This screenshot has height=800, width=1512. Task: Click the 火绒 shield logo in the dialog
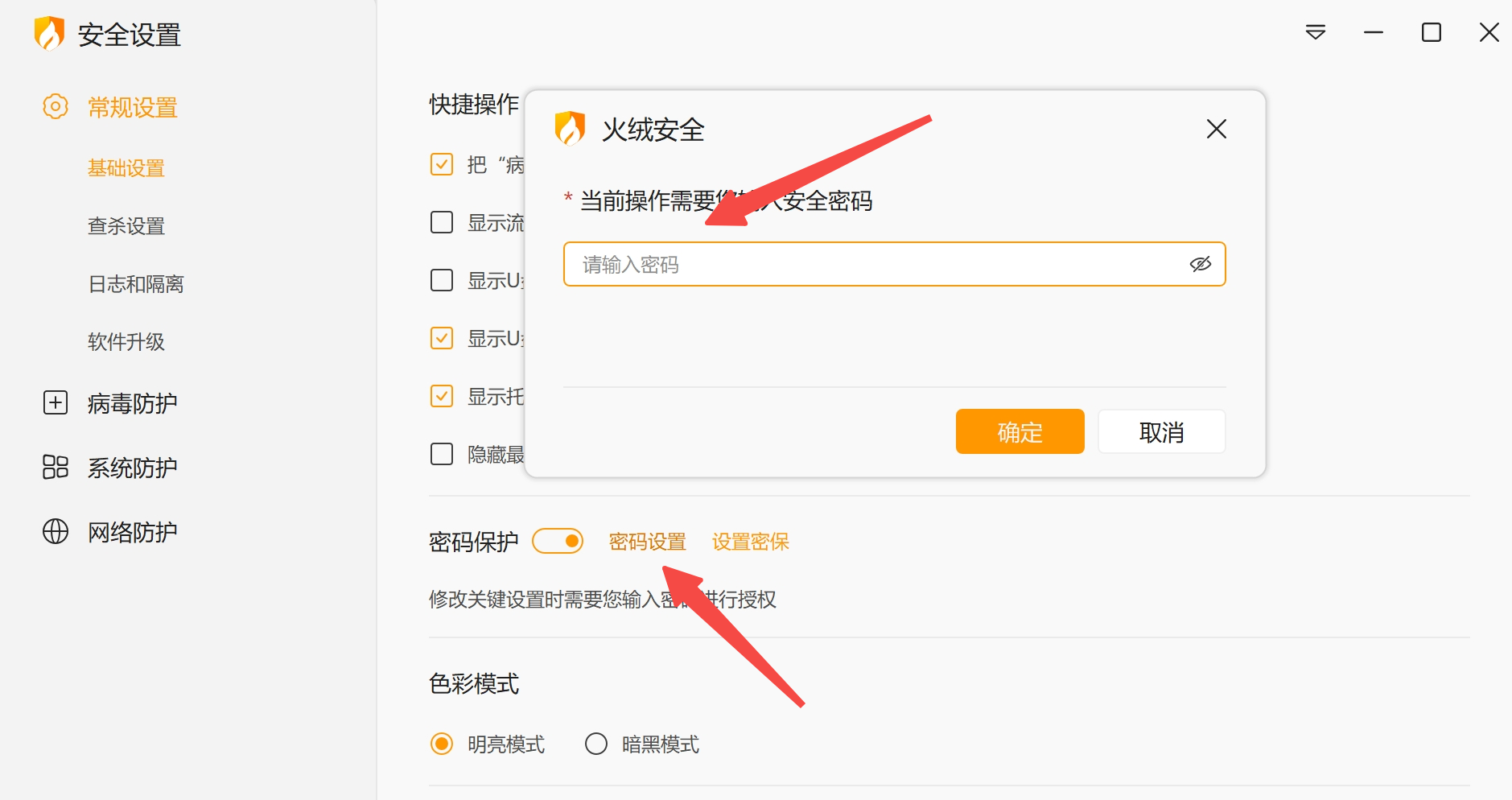(x=570, y=128)
